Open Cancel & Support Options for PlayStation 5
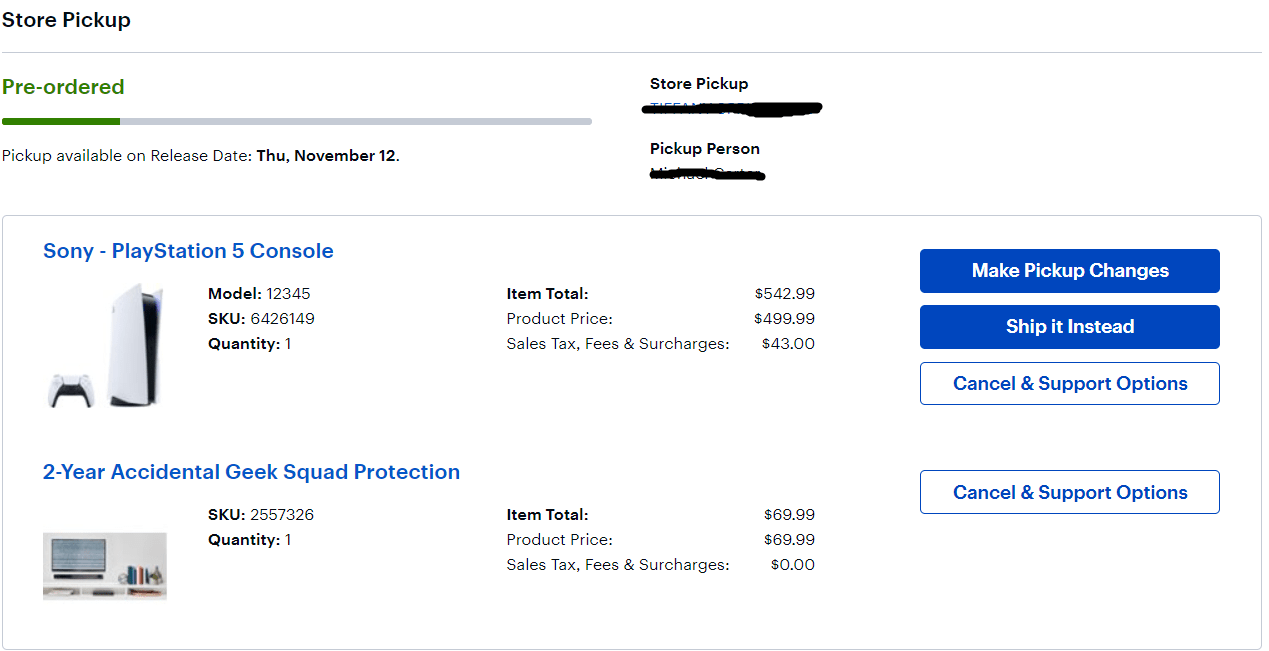Screen dimensions: 1269x651 [1069, 384]
